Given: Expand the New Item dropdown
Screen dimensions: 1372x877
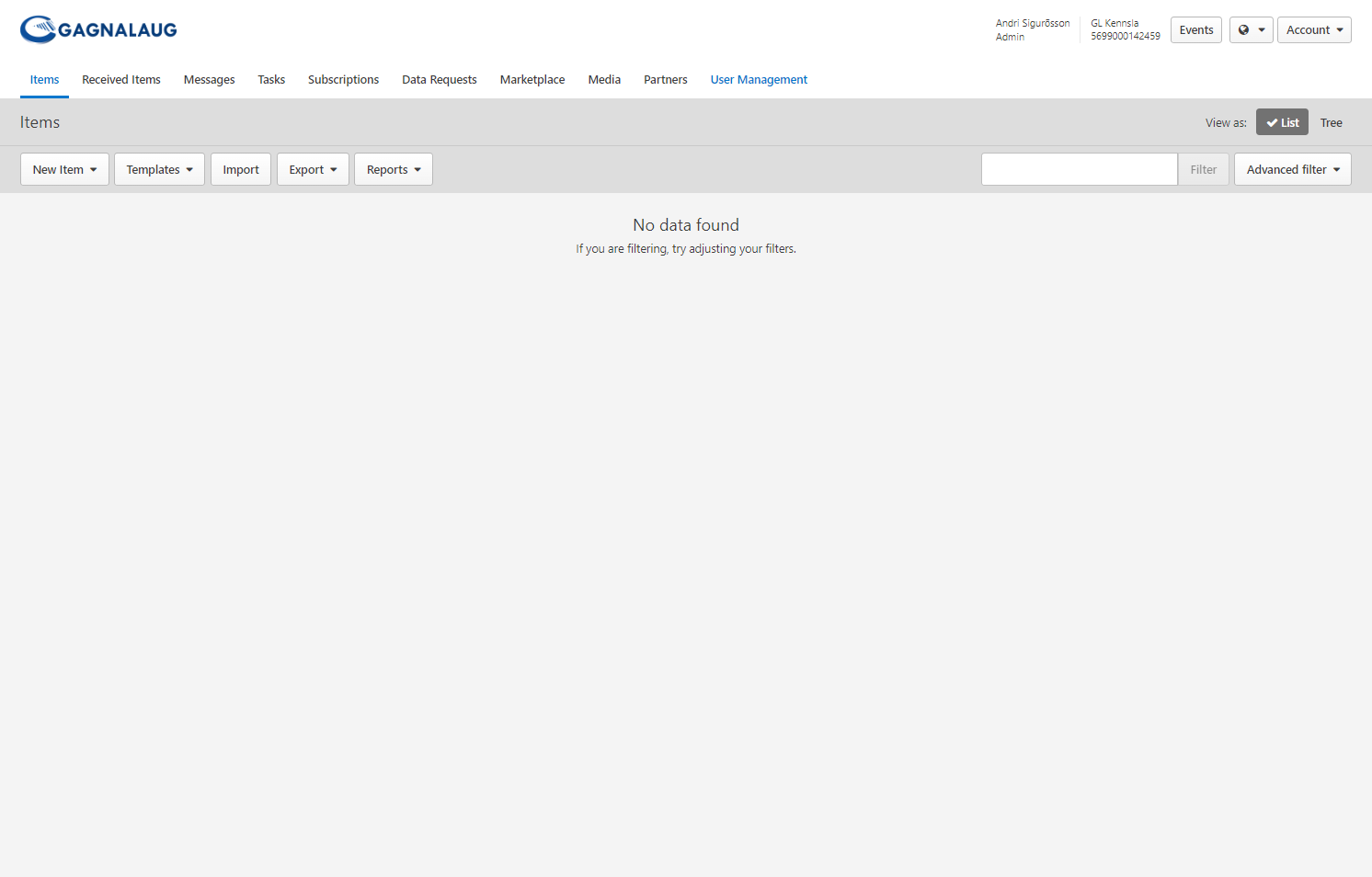Looking at the screenshot, I should [x=64, y=169].
